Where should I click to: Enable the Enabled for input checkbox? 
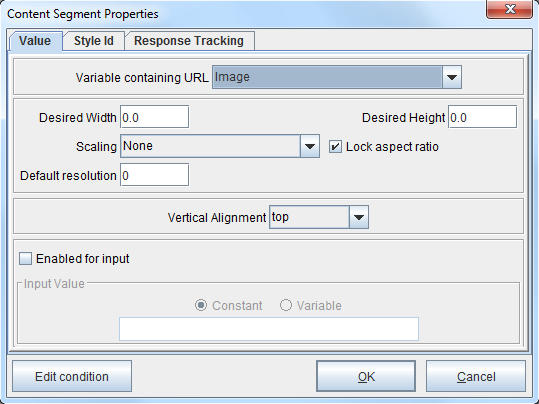pyautogui.click(x=25, y=259)
